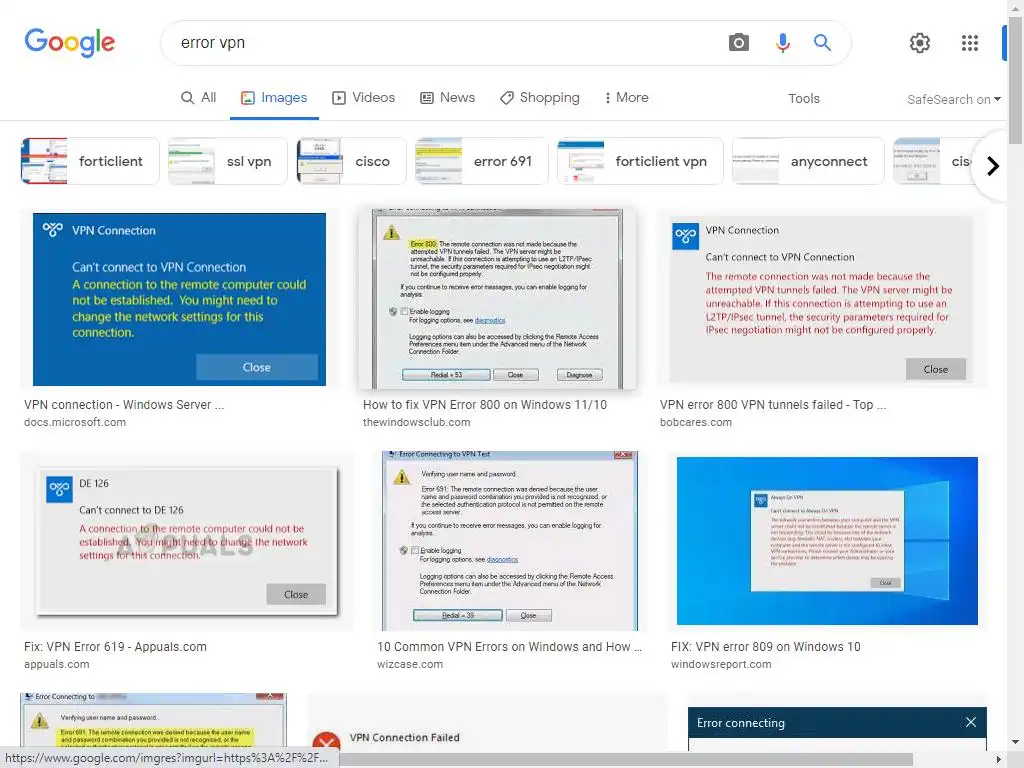Open SafeSearch on dropdown
The width and height of the screenshot is (1024, 768).
(953, 99)
